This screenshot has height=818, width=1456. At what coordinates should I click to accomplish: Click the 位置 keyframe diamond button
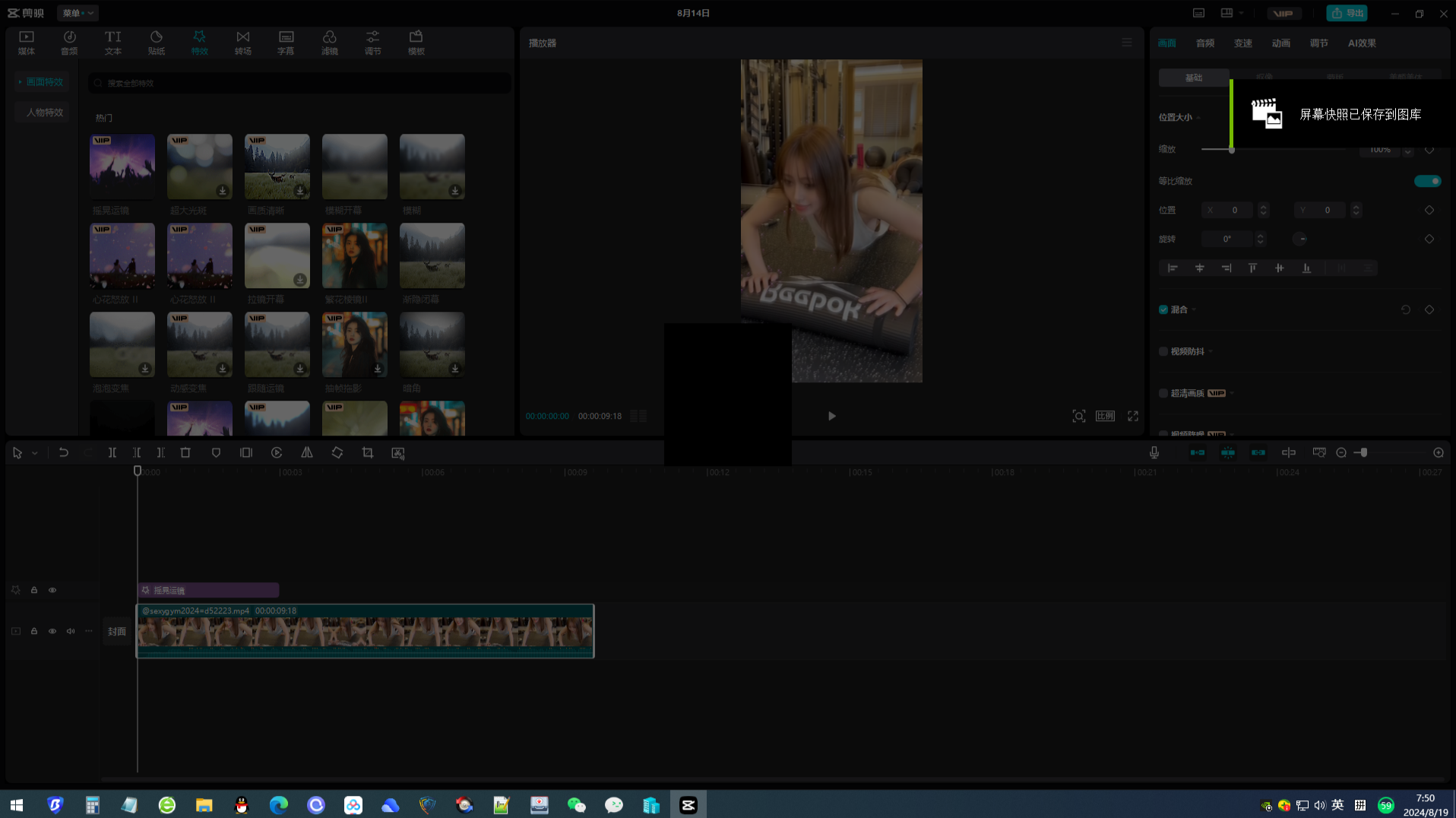(x=1429, y=210)
